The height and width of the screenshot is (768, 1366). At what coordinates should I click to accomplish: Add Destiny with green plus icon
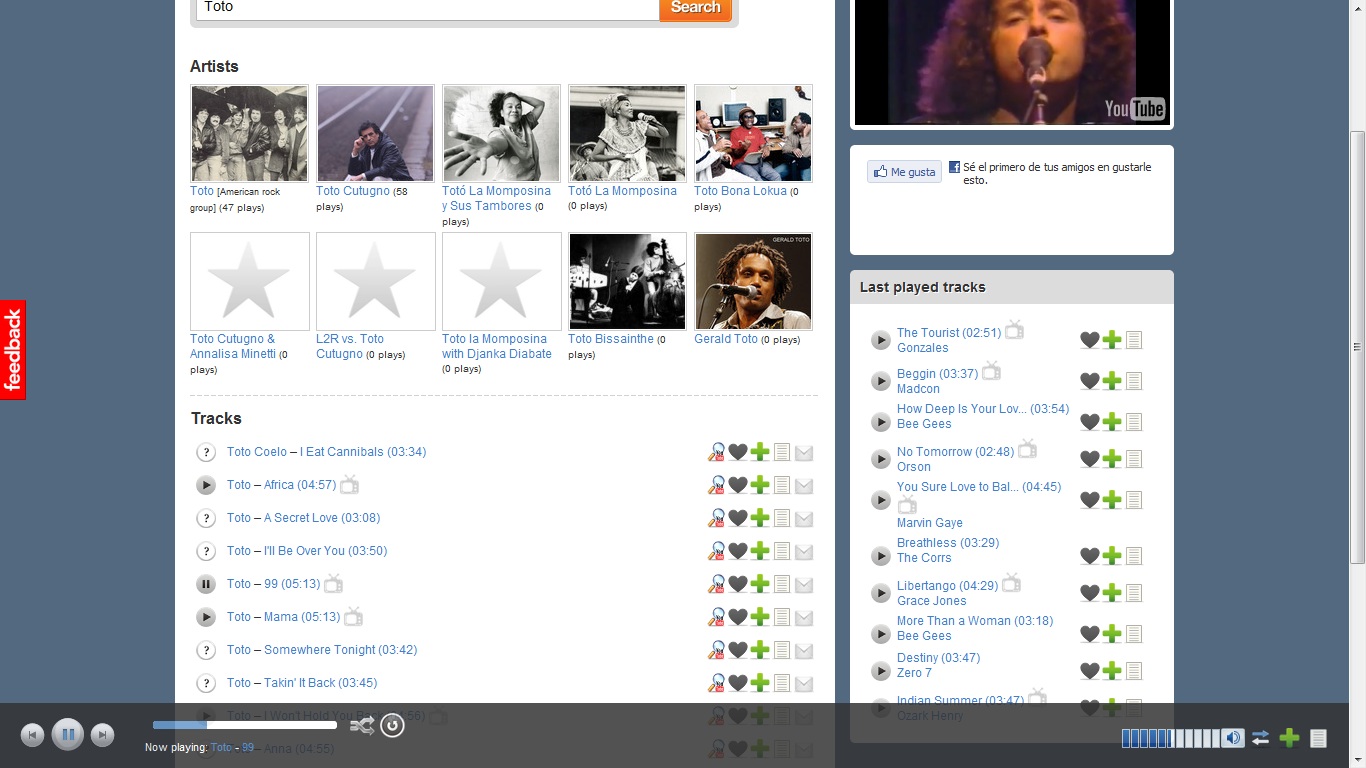pos(1112,671)
